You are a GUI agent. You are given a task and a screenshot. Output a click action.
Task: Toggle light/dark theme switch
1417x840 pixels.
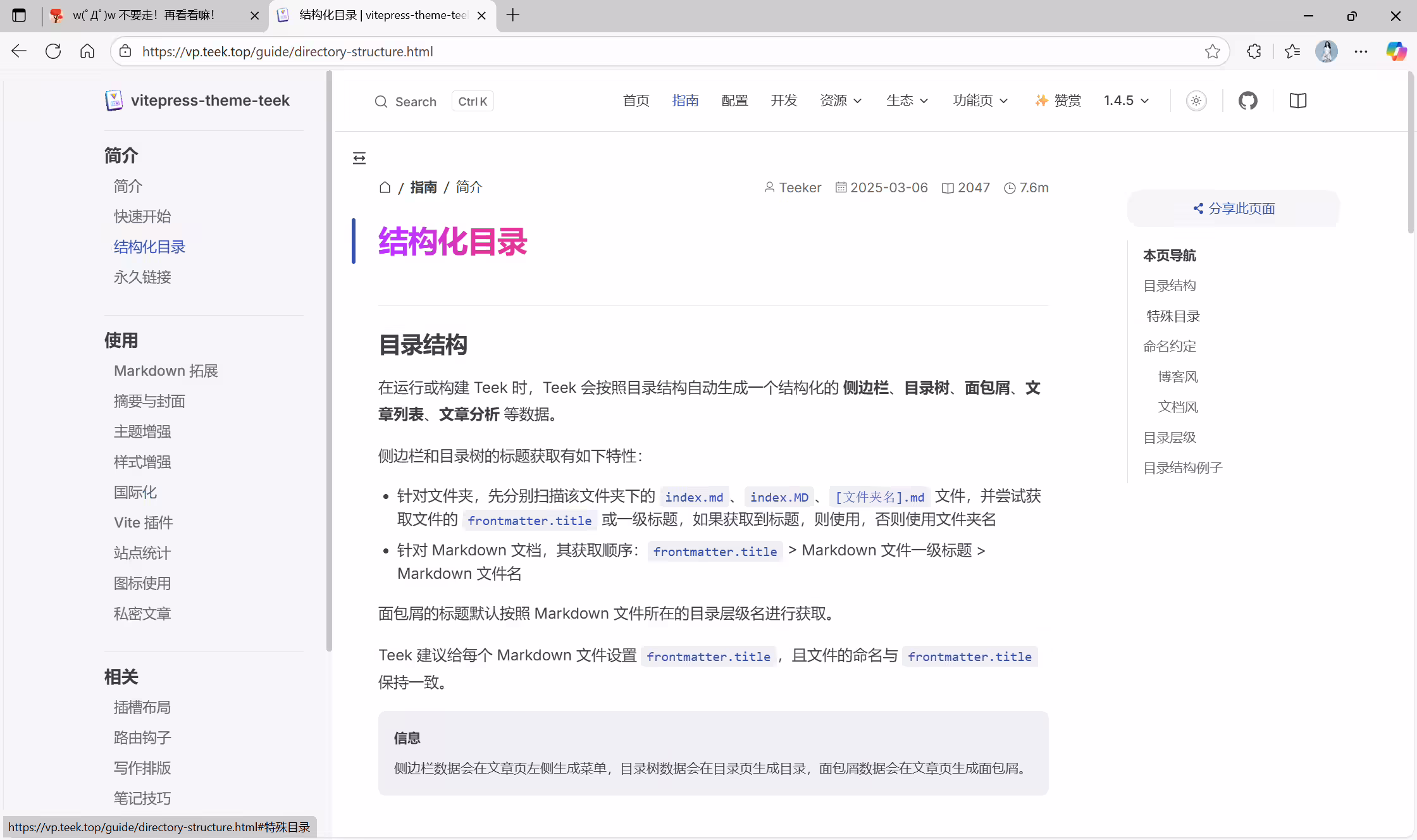(x=1196, y=101)
